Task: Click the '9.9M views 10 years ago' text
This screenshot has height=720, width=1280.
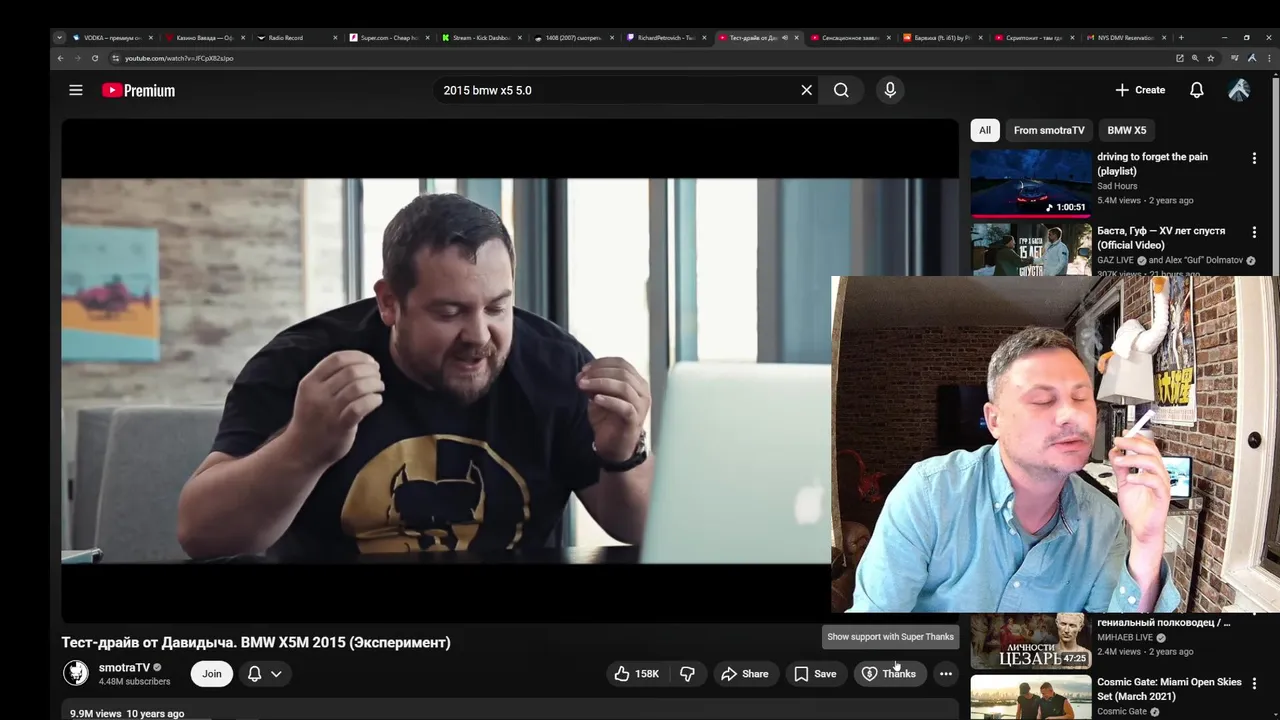Action: click(x=127, y=714)
